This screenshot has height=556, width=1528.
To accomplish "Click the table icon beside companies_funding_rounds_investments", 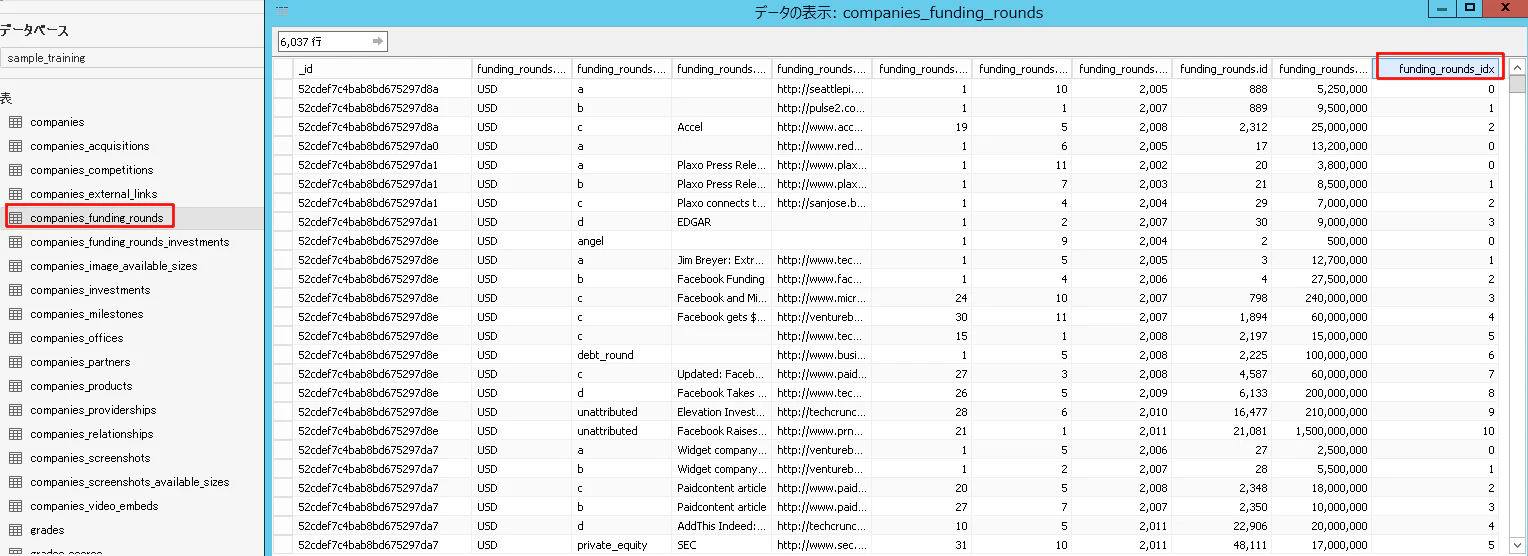I will point(15,242).
